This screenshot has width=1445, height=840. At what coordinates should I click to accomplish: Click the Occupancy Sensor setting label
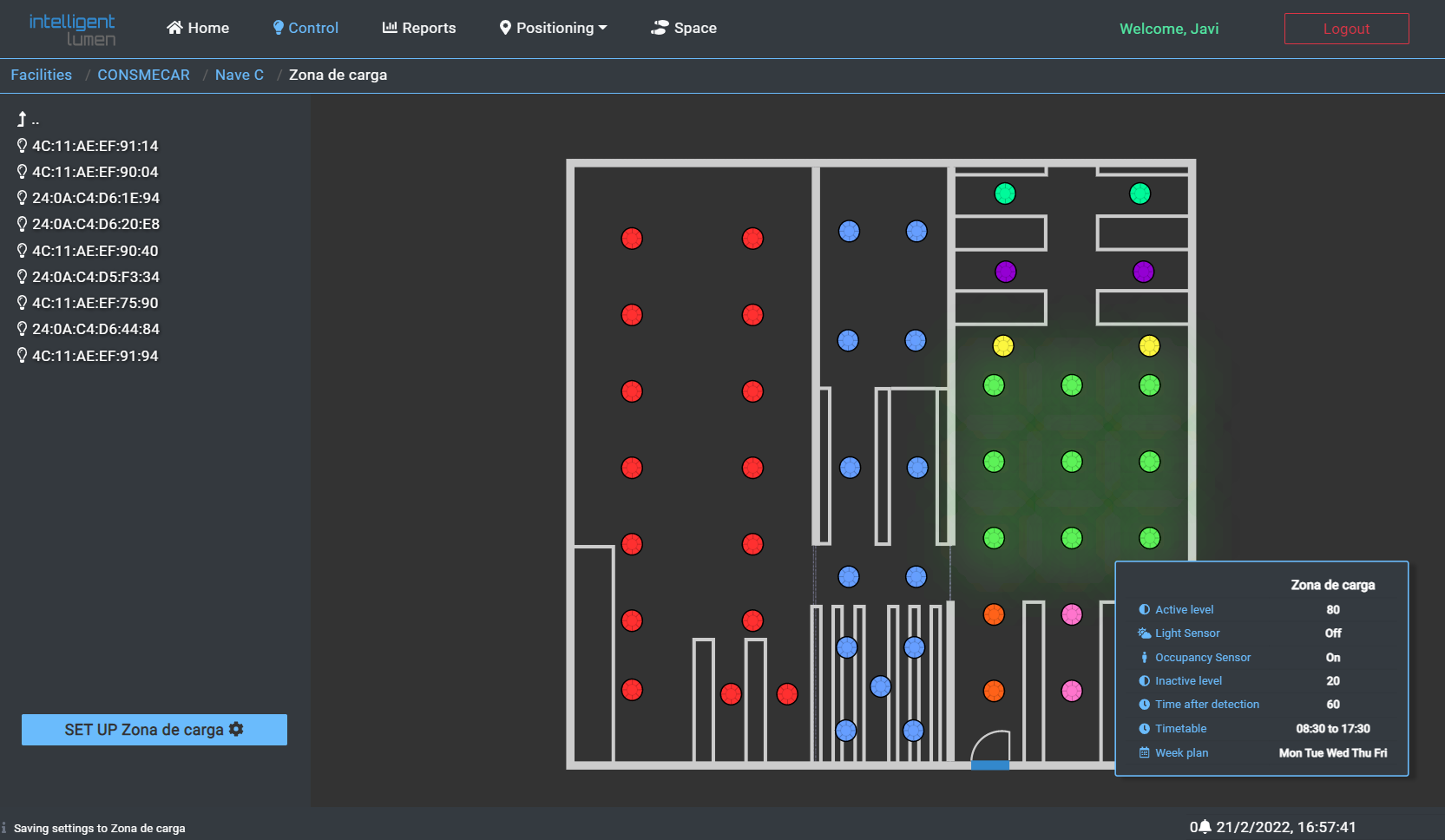(1203, 658)
